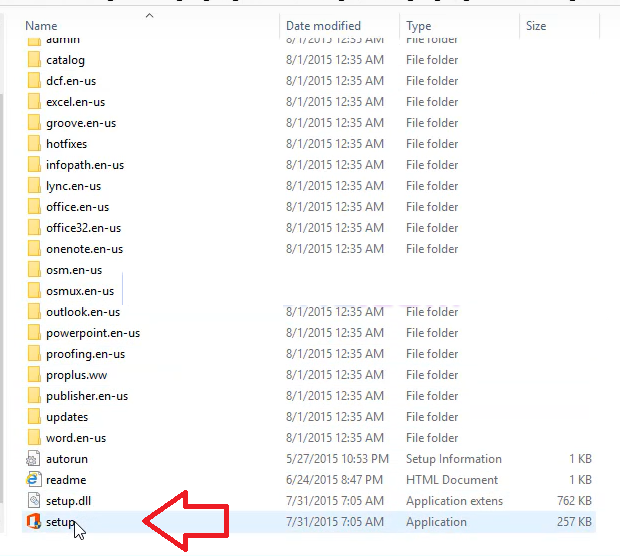Sort files by Size column
Viewport: 620px width, 556px height.
point(536,25)
